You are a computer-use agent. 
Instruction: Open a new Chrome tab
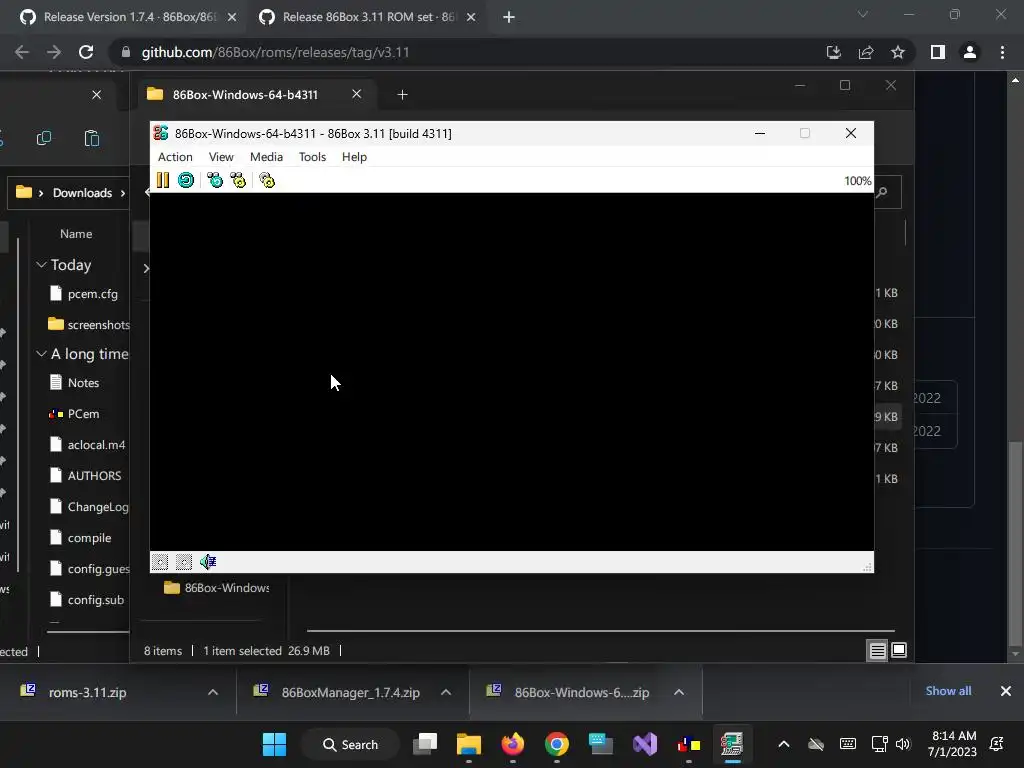coord(509,18)
